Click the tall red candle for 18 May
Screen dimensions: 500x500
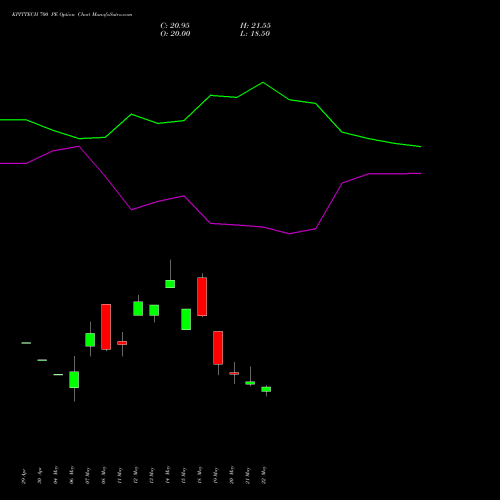[x=202, y=296]
